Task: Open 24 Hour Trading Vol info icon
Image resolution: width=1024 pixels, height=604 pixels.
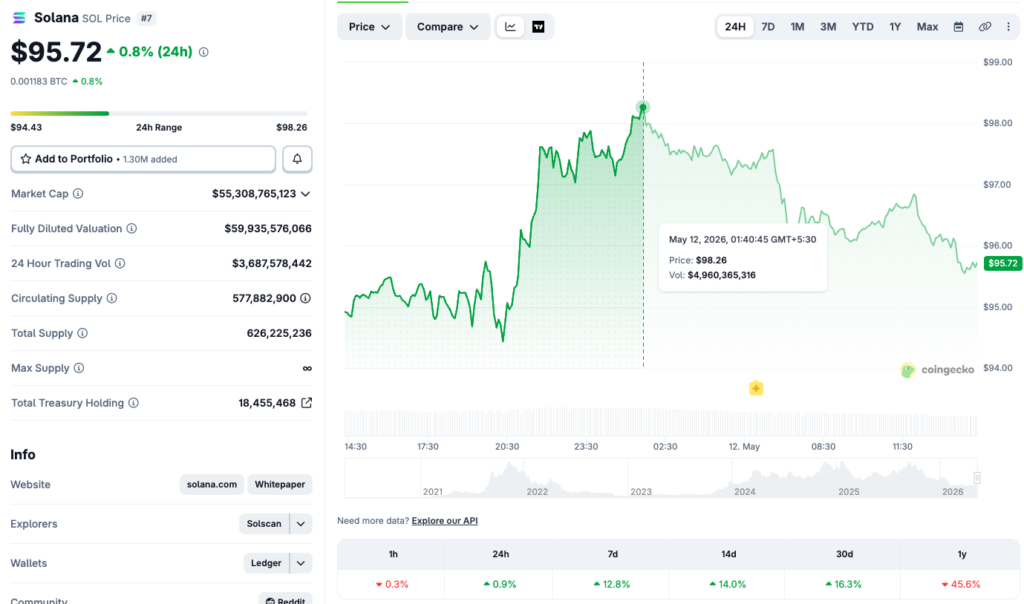Action: pyautogui.click(x=120, y=263)
